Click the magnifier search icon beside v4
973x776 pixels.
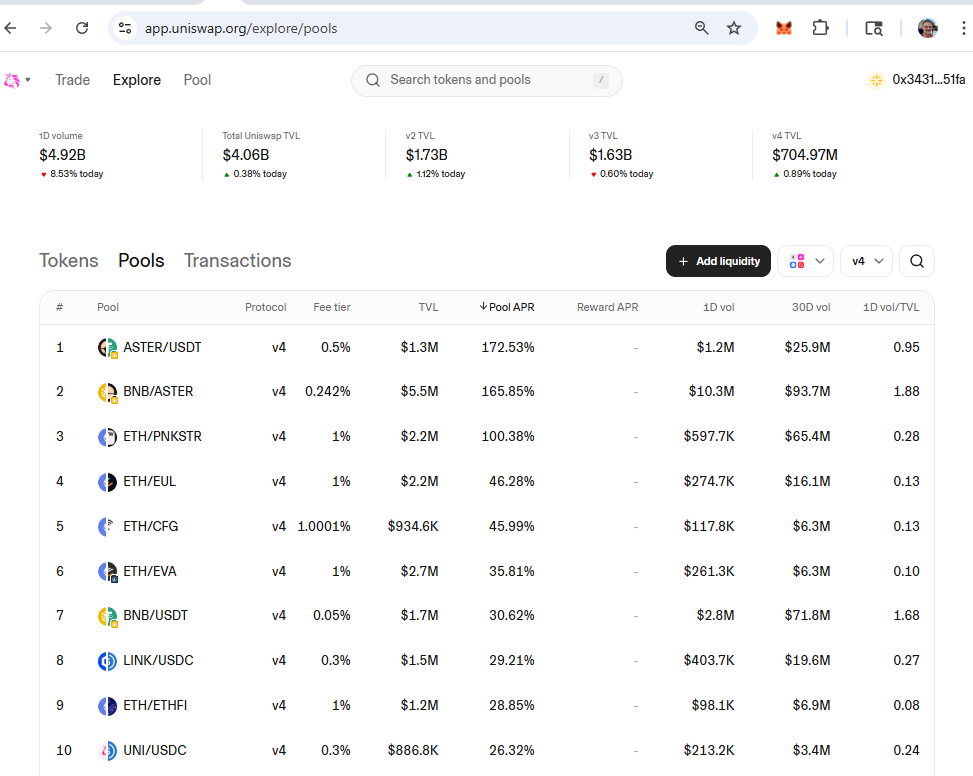point(917,261)
